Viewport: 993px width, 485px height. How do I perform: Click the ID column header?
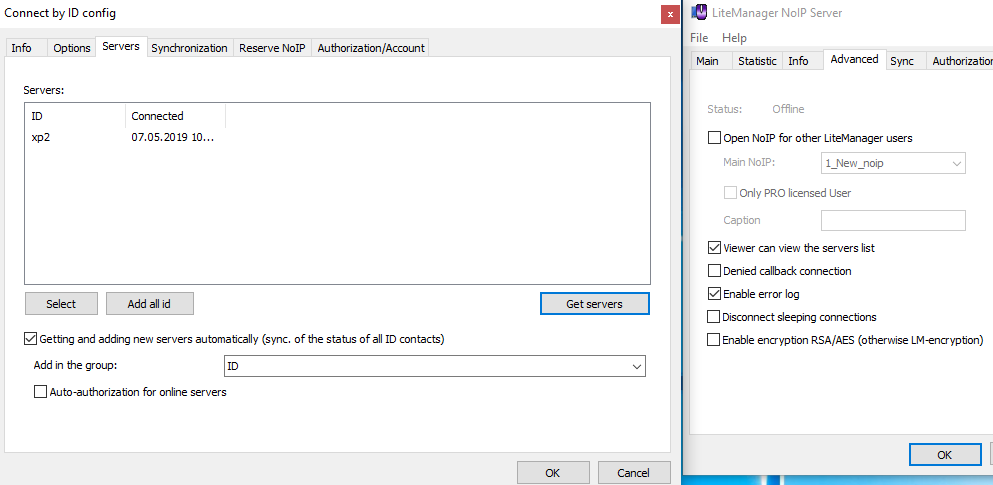75,116
